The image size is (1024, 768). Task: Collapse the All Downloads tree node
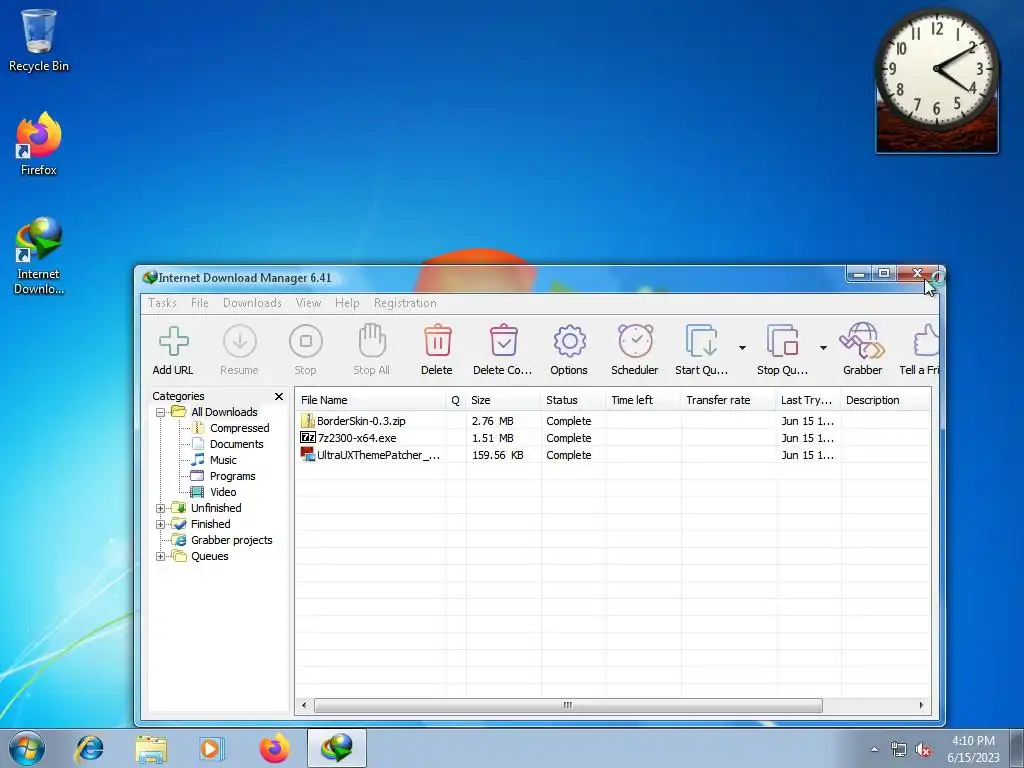pos(161,412)
